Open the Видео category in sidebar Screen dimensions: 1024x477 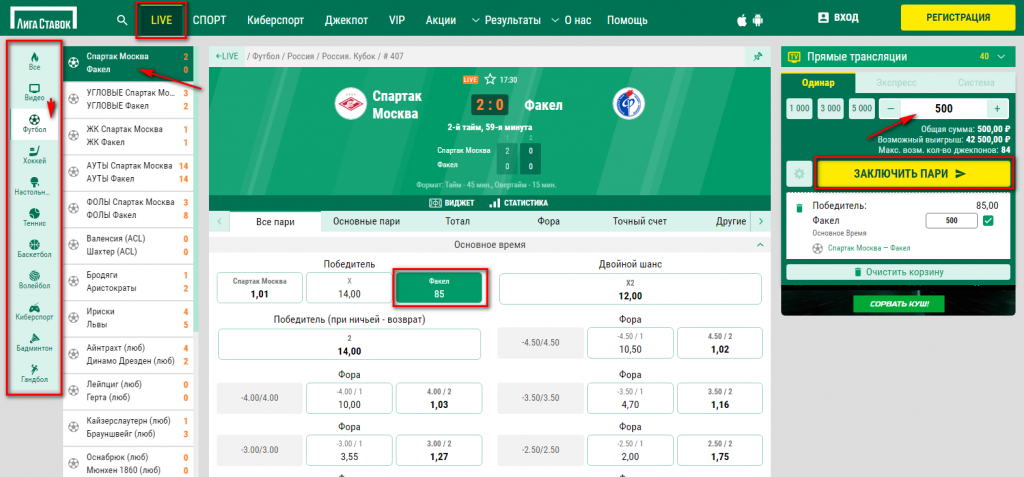coord(35,92)
